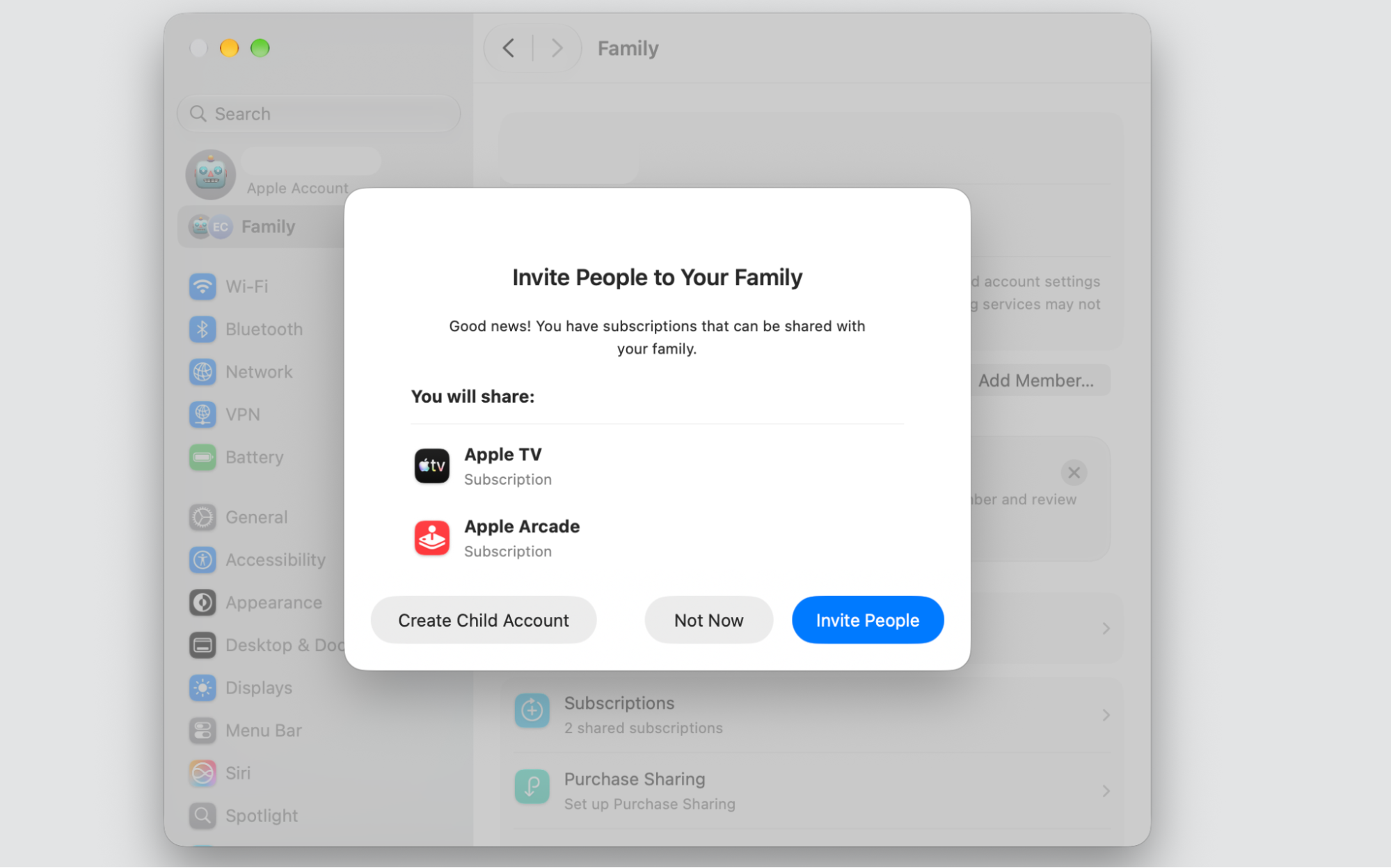
Task: Click the Wi-Fi label in sidebar
Action: (x=246, y=286)
